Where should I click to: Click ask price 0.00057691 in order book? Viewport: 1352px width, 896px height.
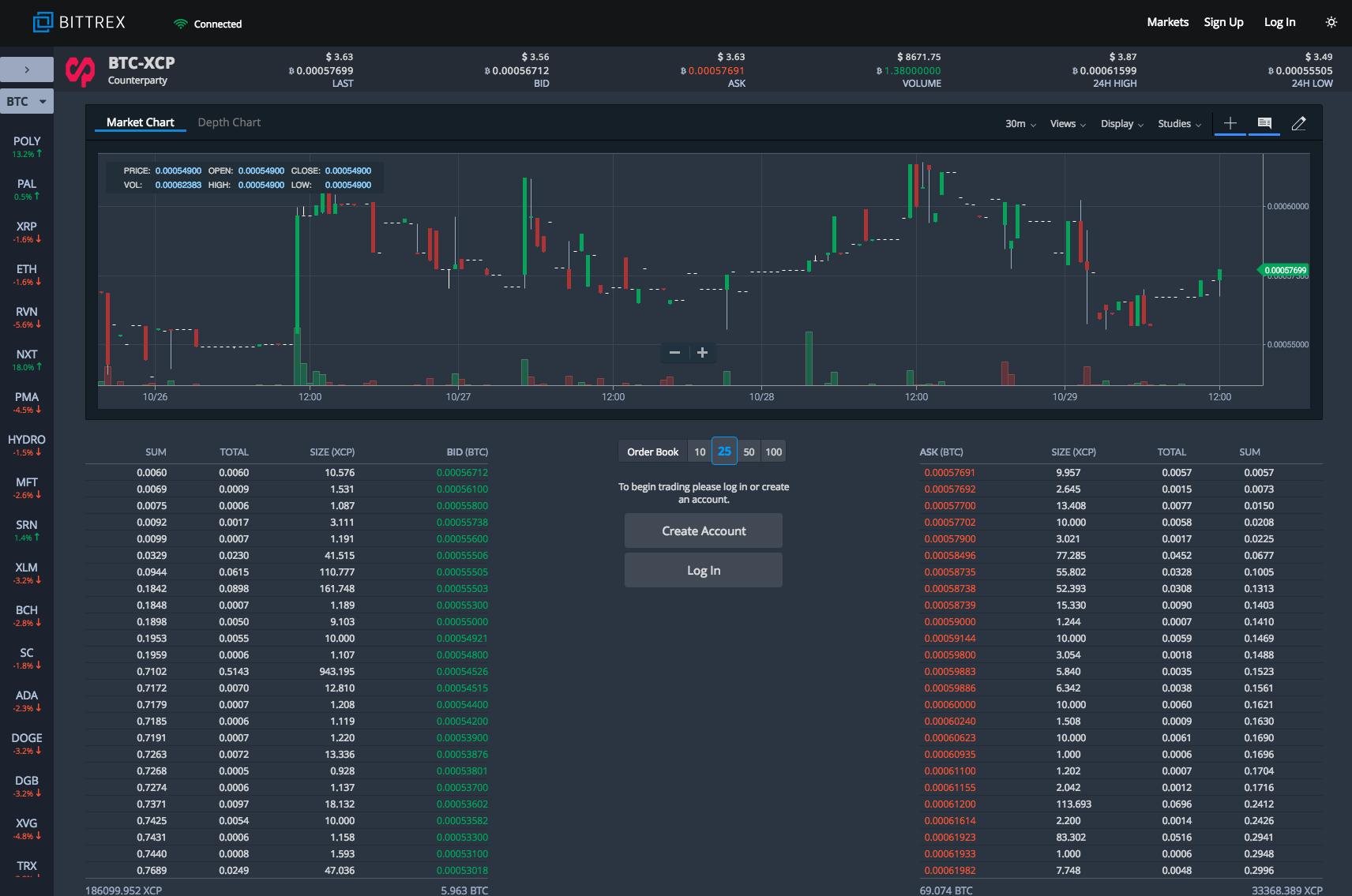(950, 473)
